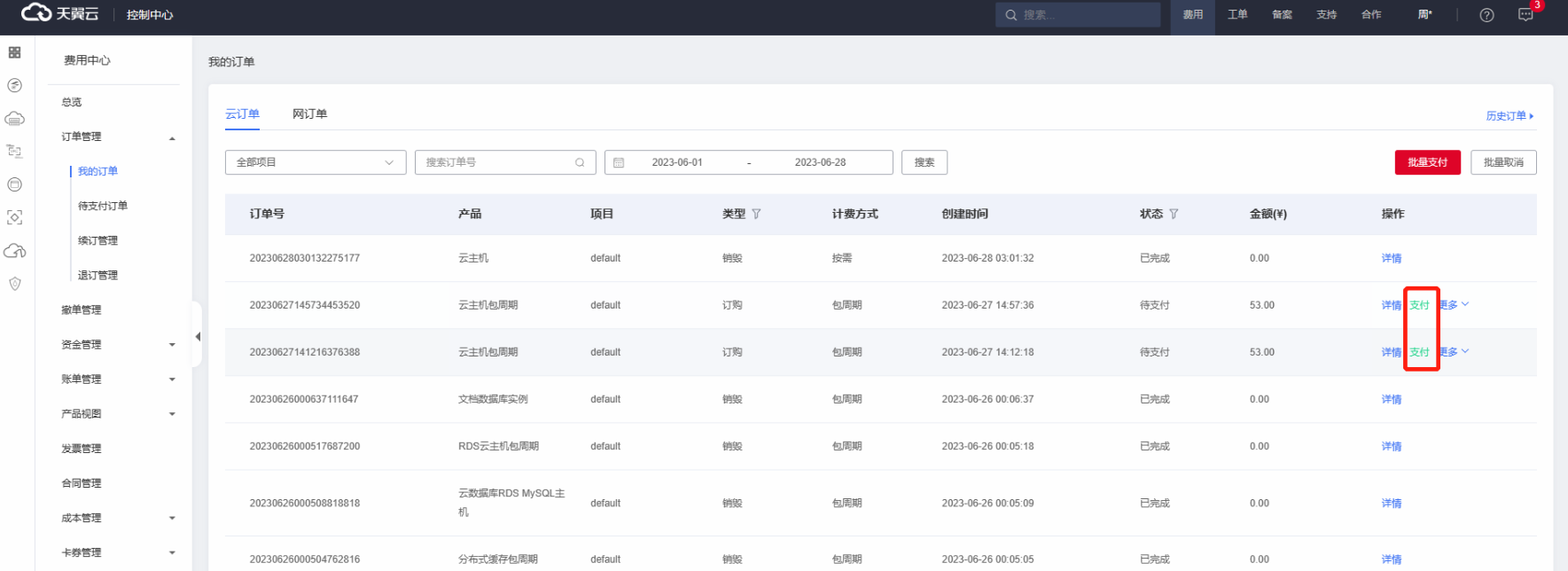This screenshot has height=571, width=1568.
Task: Click the red 批量支付 button
Action: click(x=1427, y=162)
